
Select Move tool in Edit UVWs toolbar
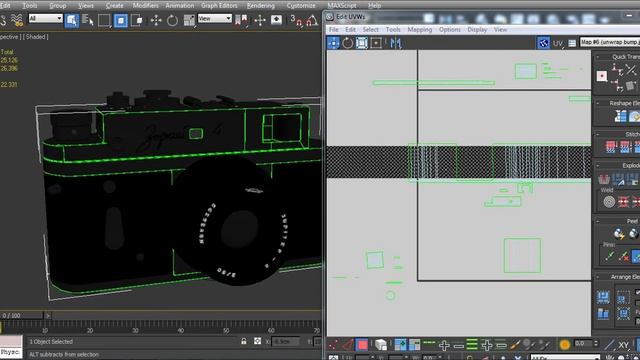333,43
